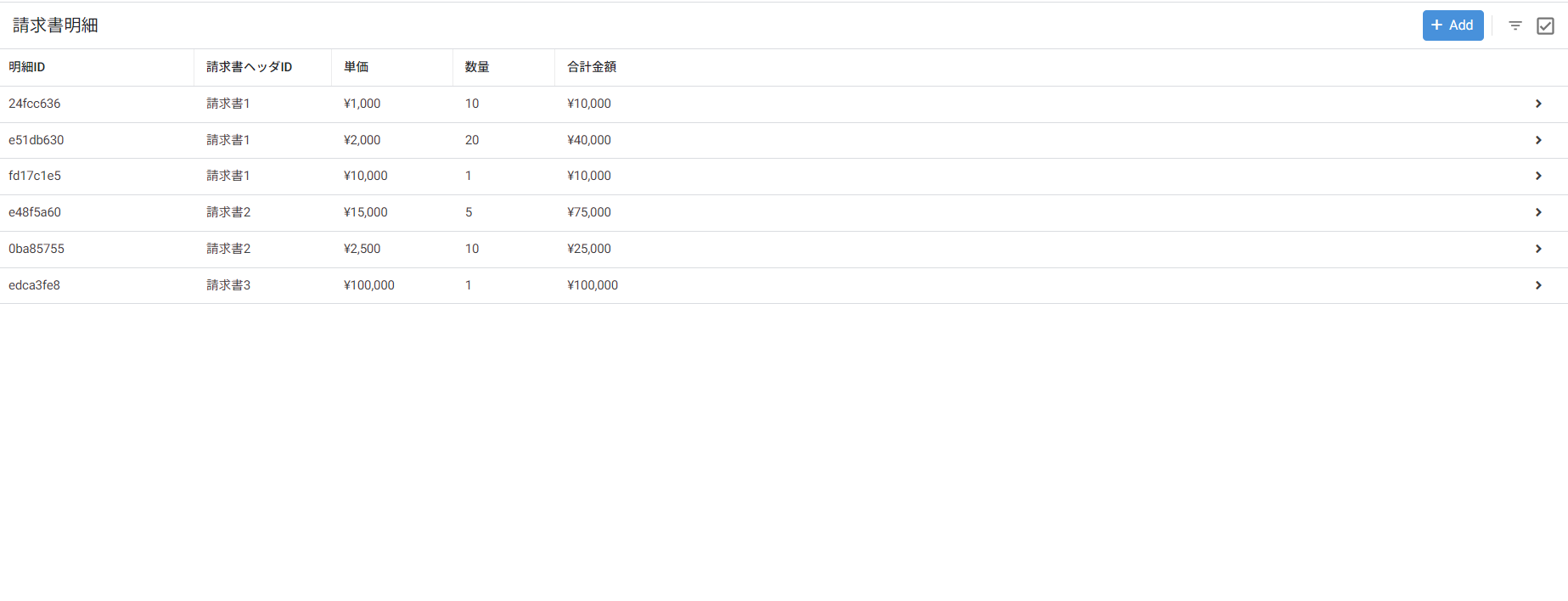Click unit price ¥2,500
Viewport: 1568px width, 601px height.
(362, 249)
